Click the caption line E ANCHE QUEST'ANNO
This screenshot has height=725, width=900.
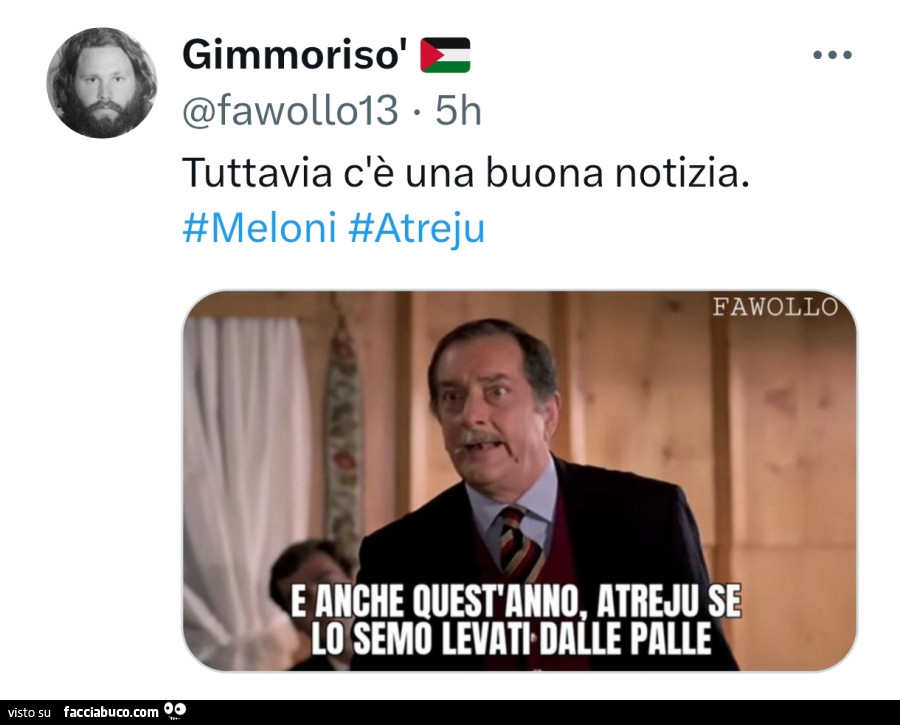point(516,602)
